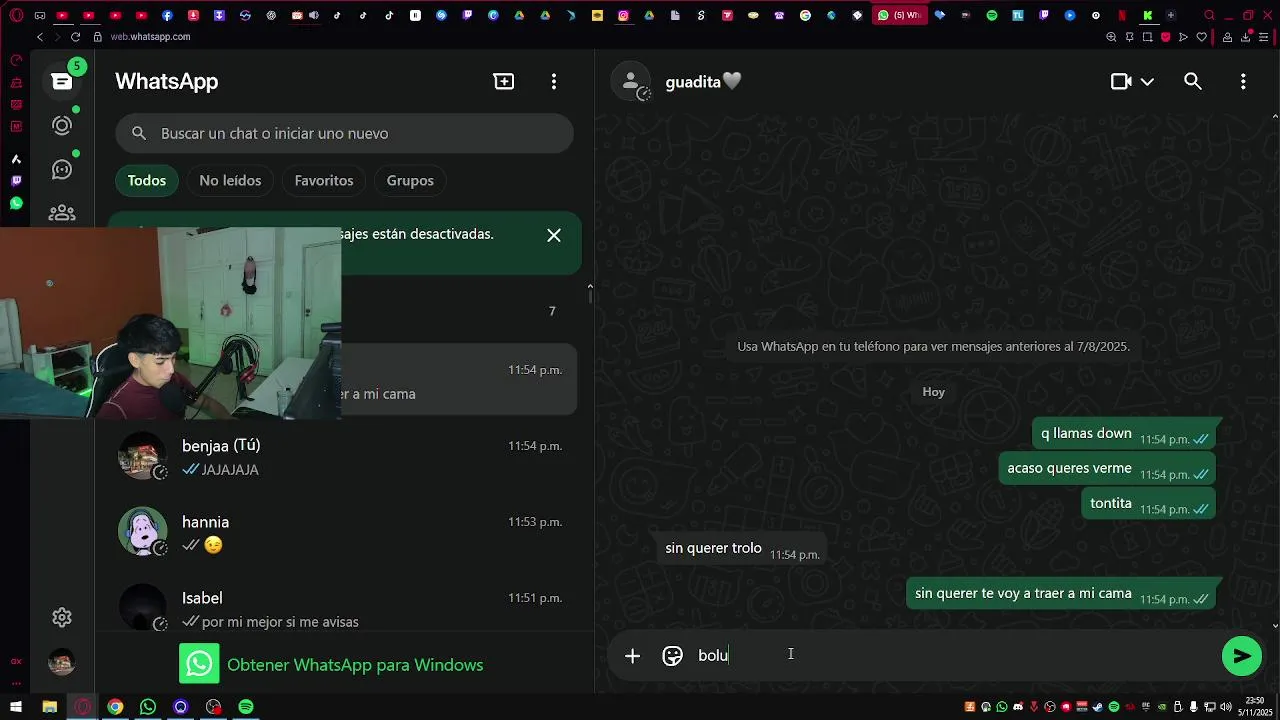Open the Chats icon with 5 badge

point(62,82)
